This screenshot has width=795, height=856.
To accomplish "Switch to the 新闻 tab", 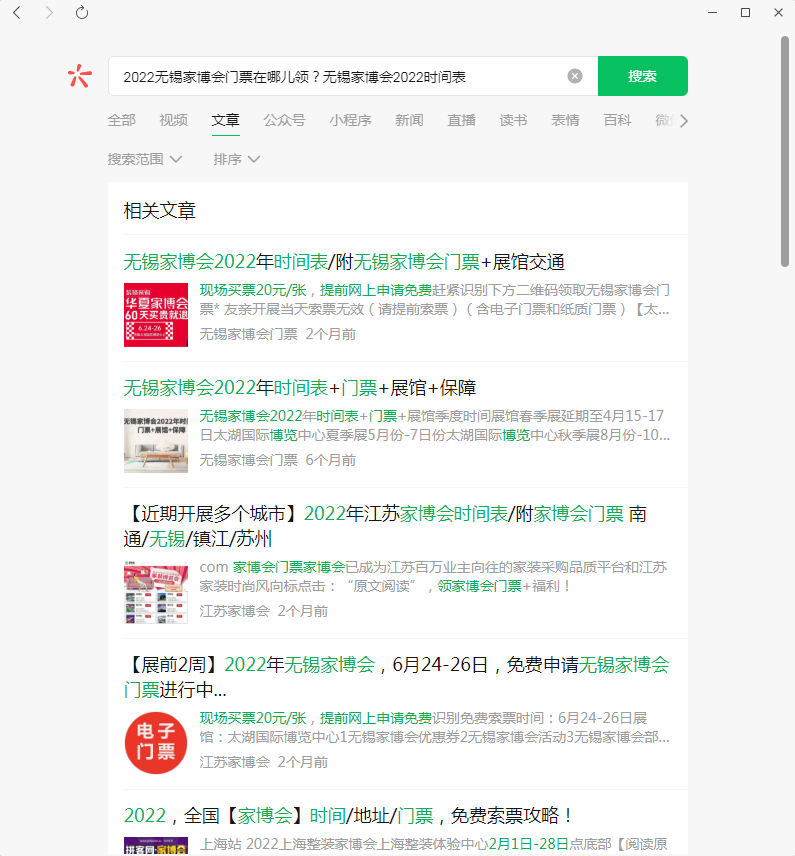I will 410,120.
